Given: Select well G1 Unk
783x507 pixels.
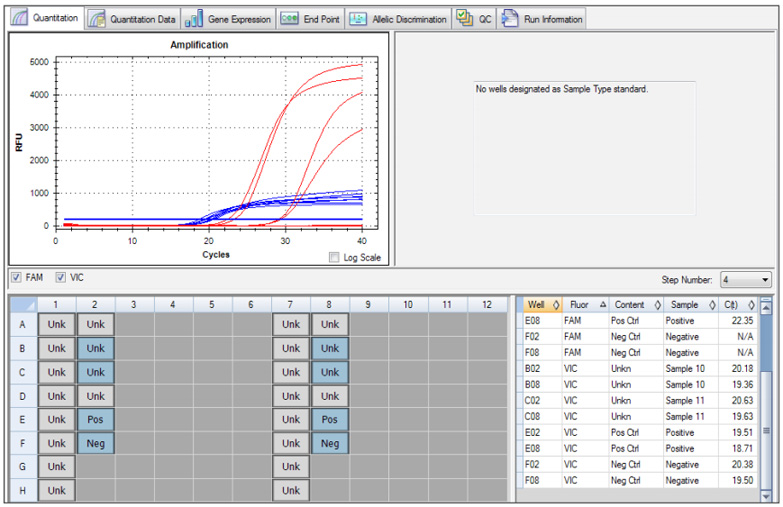Looking at the screenshot, I should click(56, 467).
